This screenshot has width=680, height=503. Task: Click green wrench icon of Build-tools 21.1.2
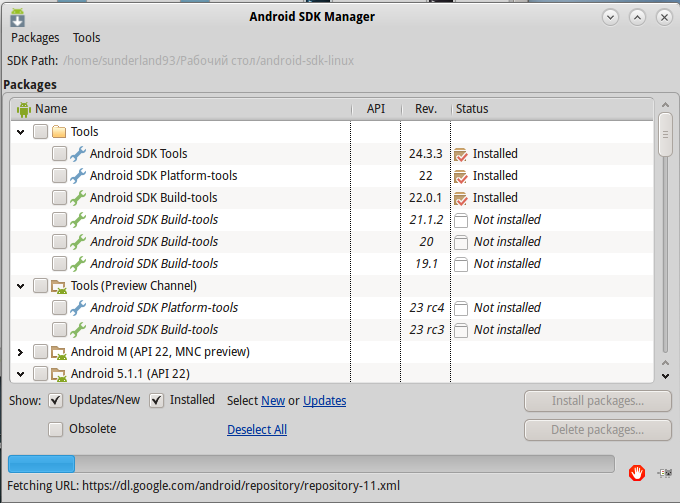tap(78, 220)
